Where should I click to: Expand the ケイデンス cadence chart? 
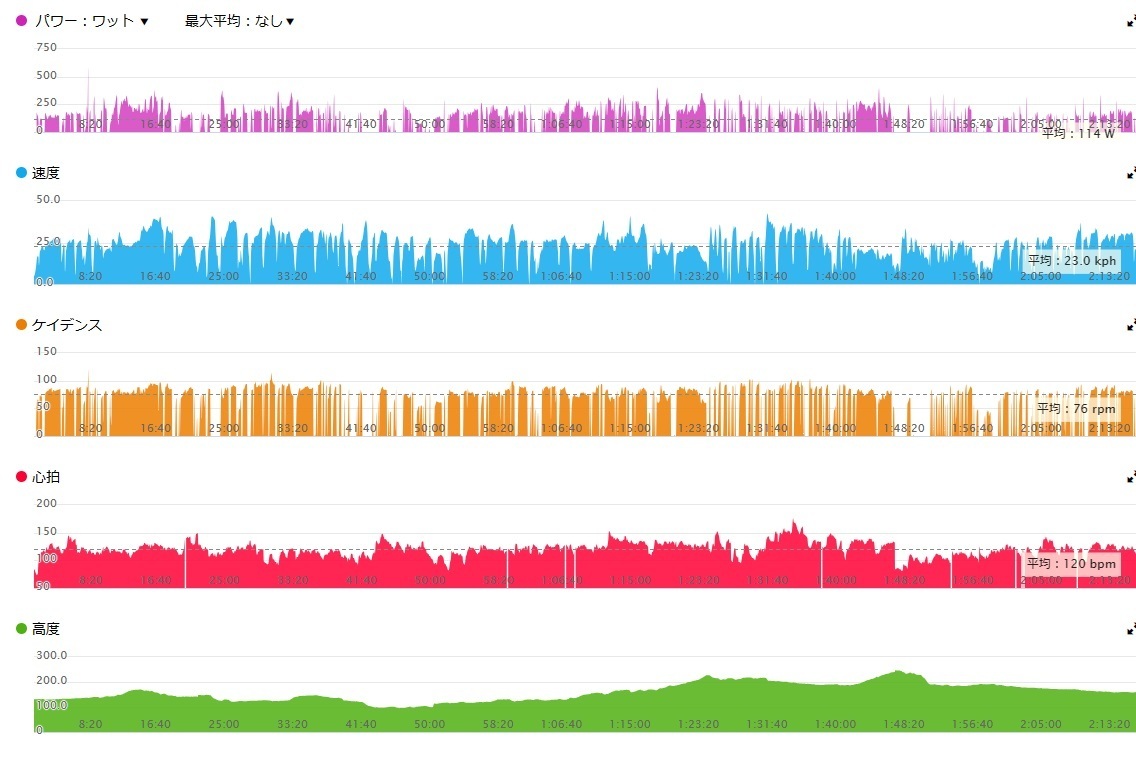click(1131, 325)
